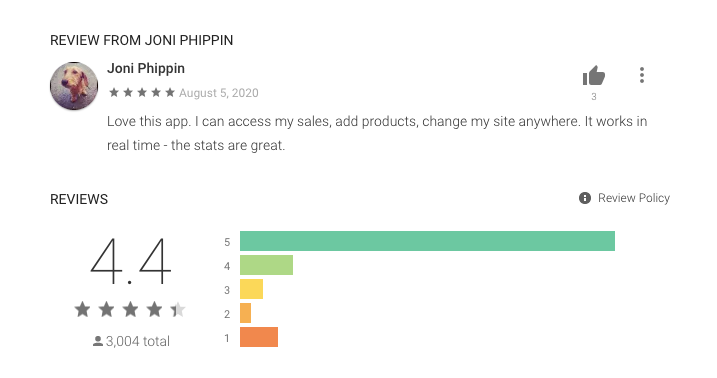717x378 pixels.
Task: Click the light orange 2-star bar
Action: 245,313
